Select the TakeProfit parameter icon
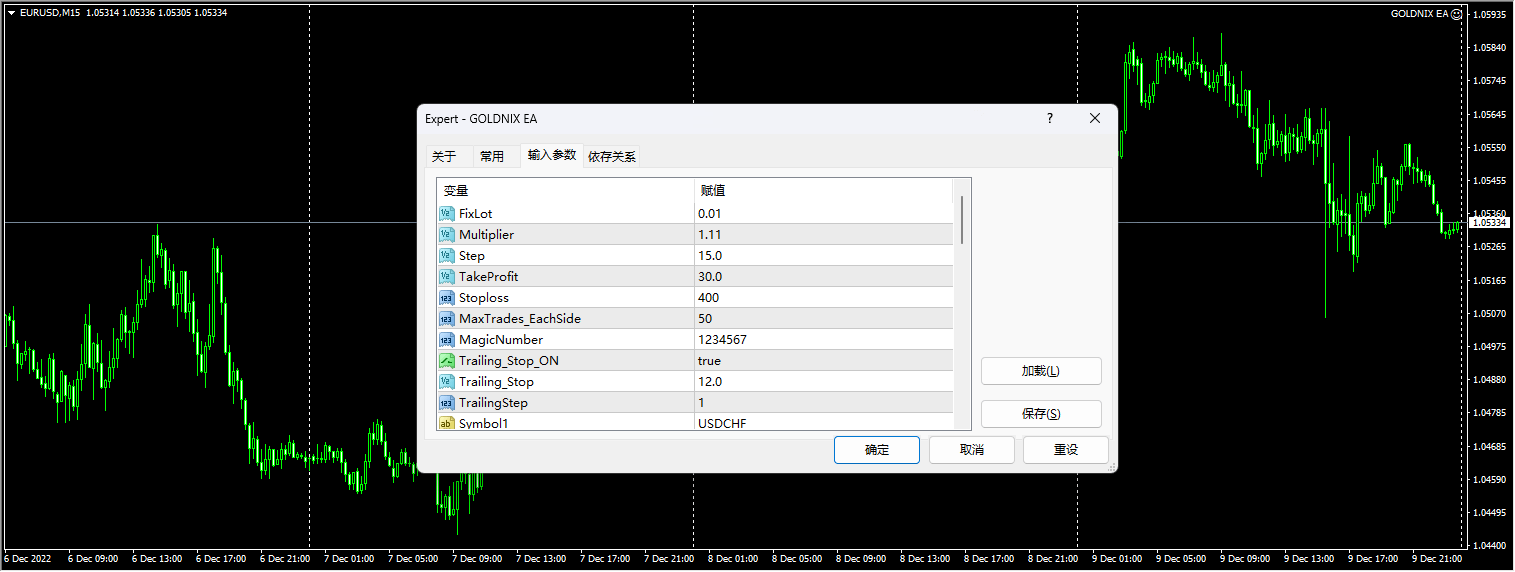 [x=447, y=276]
